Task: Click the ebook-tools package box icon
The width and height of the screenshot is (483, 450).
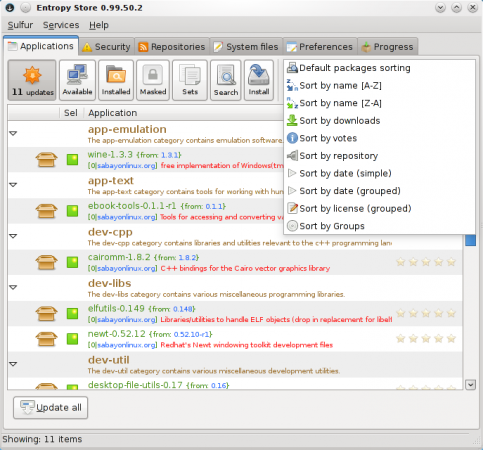Action: 46,211
